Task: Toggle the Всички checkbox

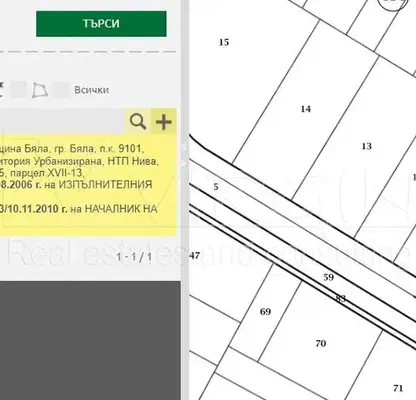Action: (x=62, y=90)
